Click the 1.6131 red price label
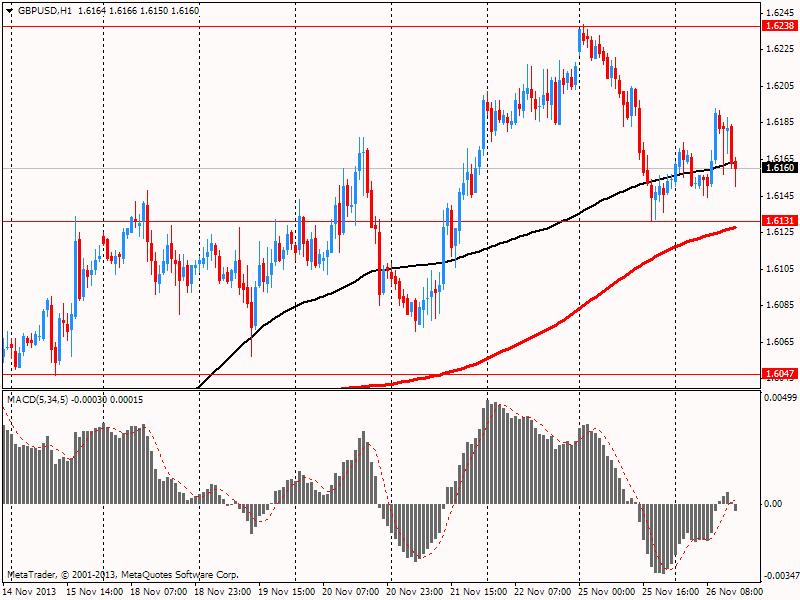 (780, 220)
